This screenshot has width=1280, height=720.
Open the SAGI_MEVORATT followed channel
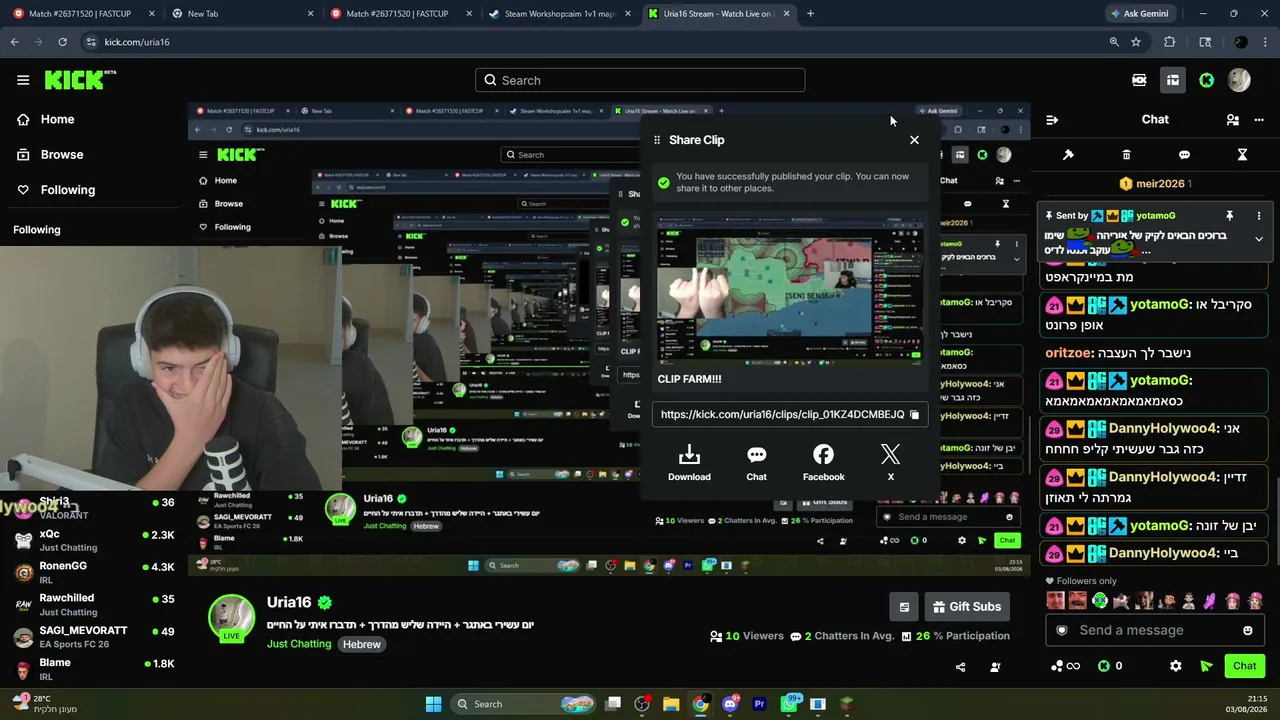[94, 637]
